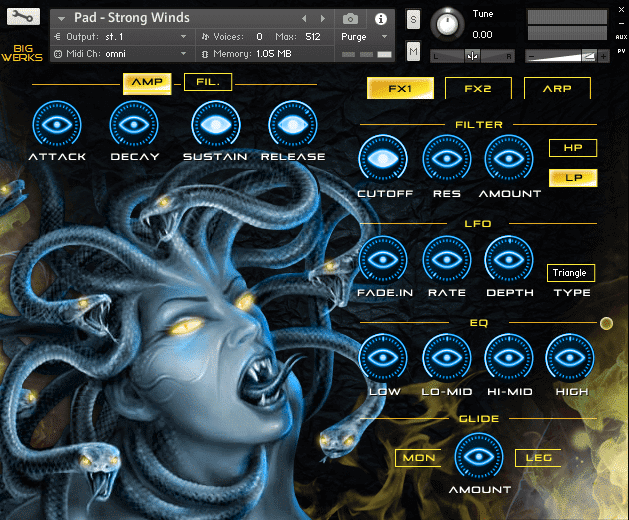
Task: Click the Memory 1.05 MB readout
Action: click(252, 54)
